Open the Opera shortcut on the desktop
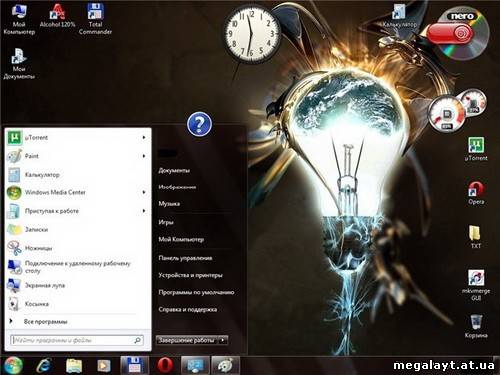Image resolution: width=500 pixels, height=375 pixels. [476, 193]
